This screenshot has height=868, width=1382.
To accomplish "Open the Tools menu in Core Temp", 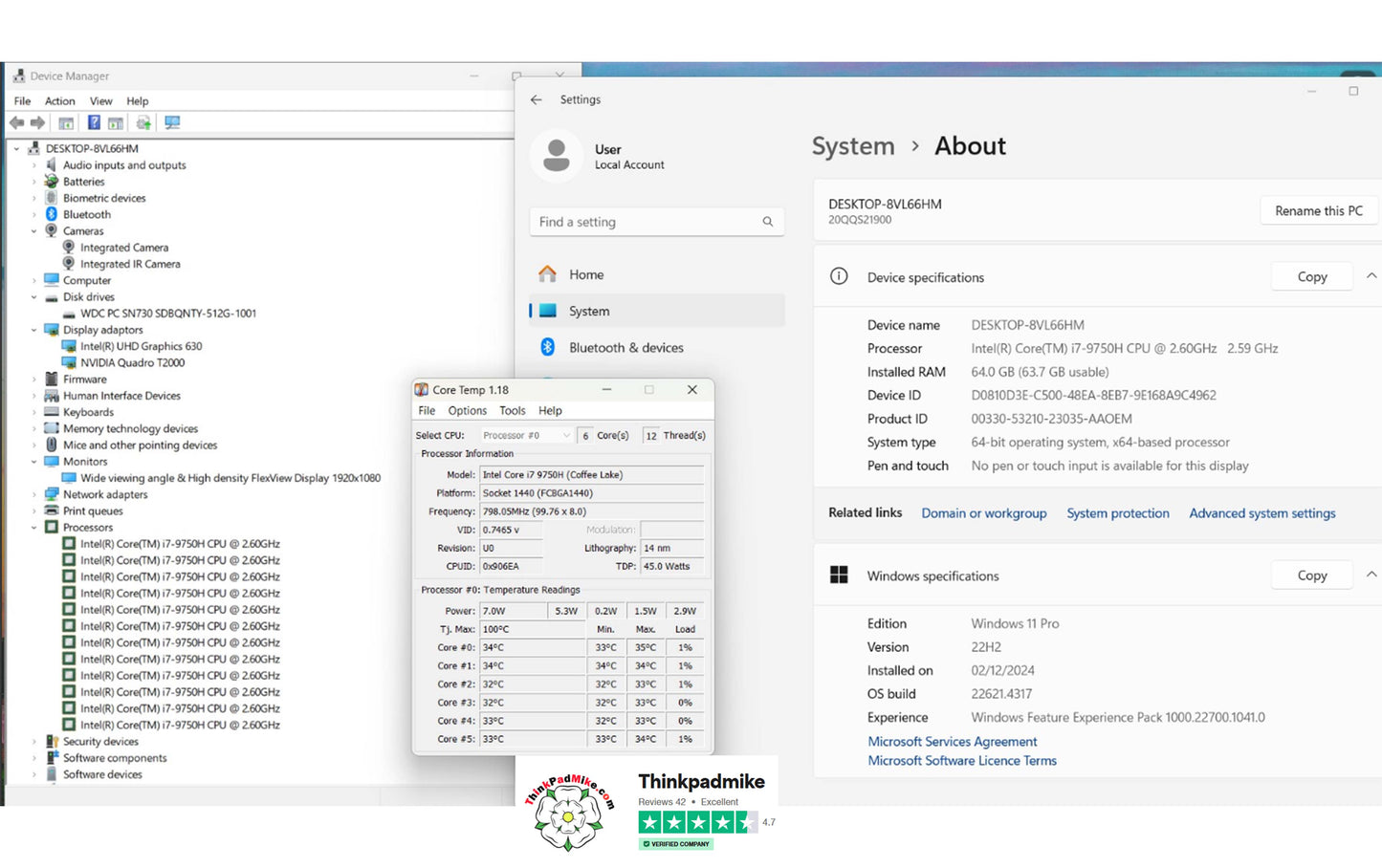I will 512,411.
